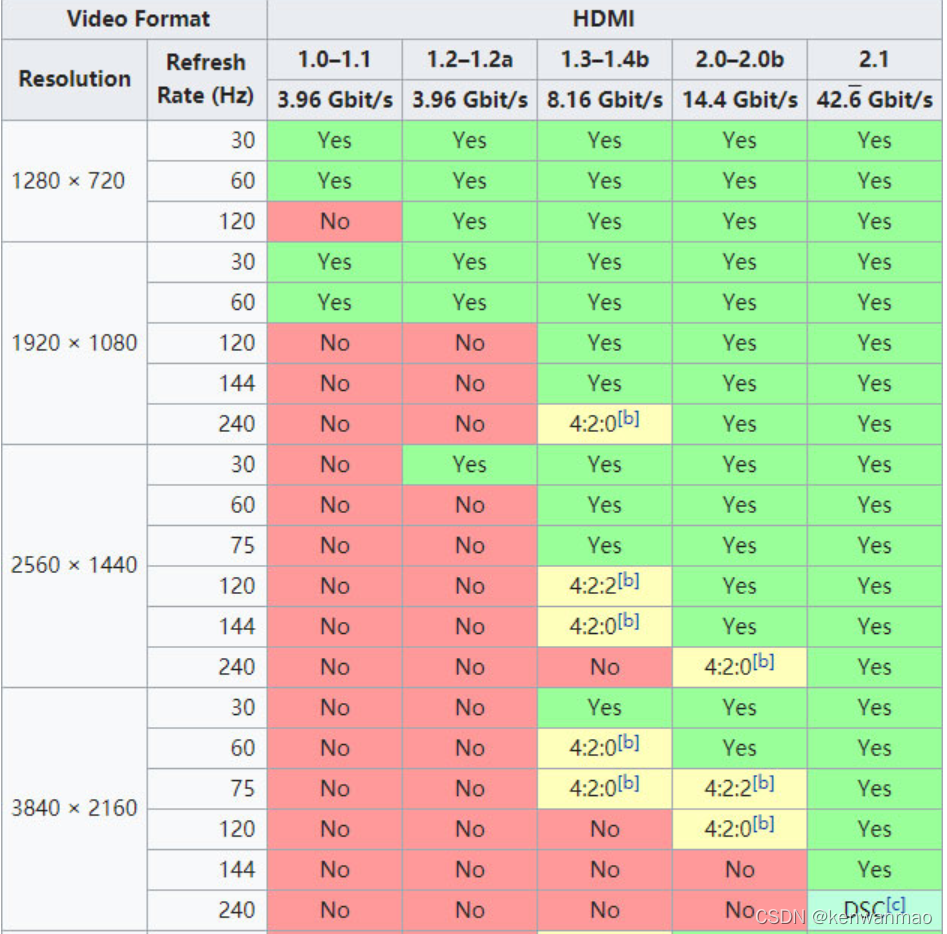Viewport: 947px width, 934px height.
Task: Click the DSC [c] footnote link
Action: (896, 904)
